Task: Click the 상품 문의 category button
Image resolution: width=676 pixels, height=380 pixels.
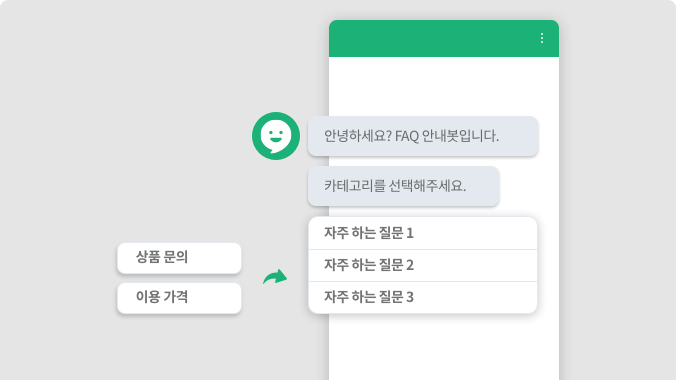Action: click(179, 258)
